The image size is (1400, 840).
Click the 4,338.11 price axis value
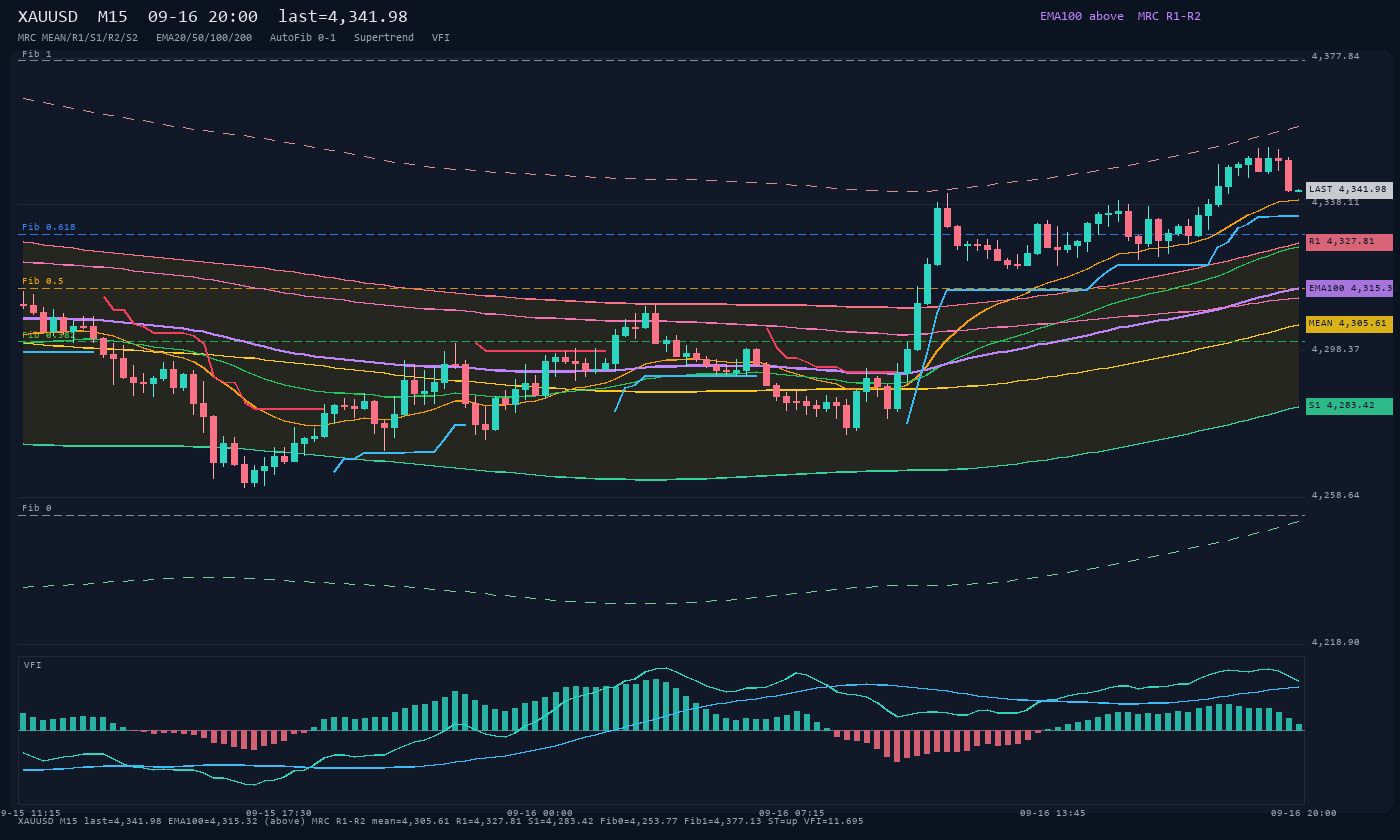point(1336,202)
